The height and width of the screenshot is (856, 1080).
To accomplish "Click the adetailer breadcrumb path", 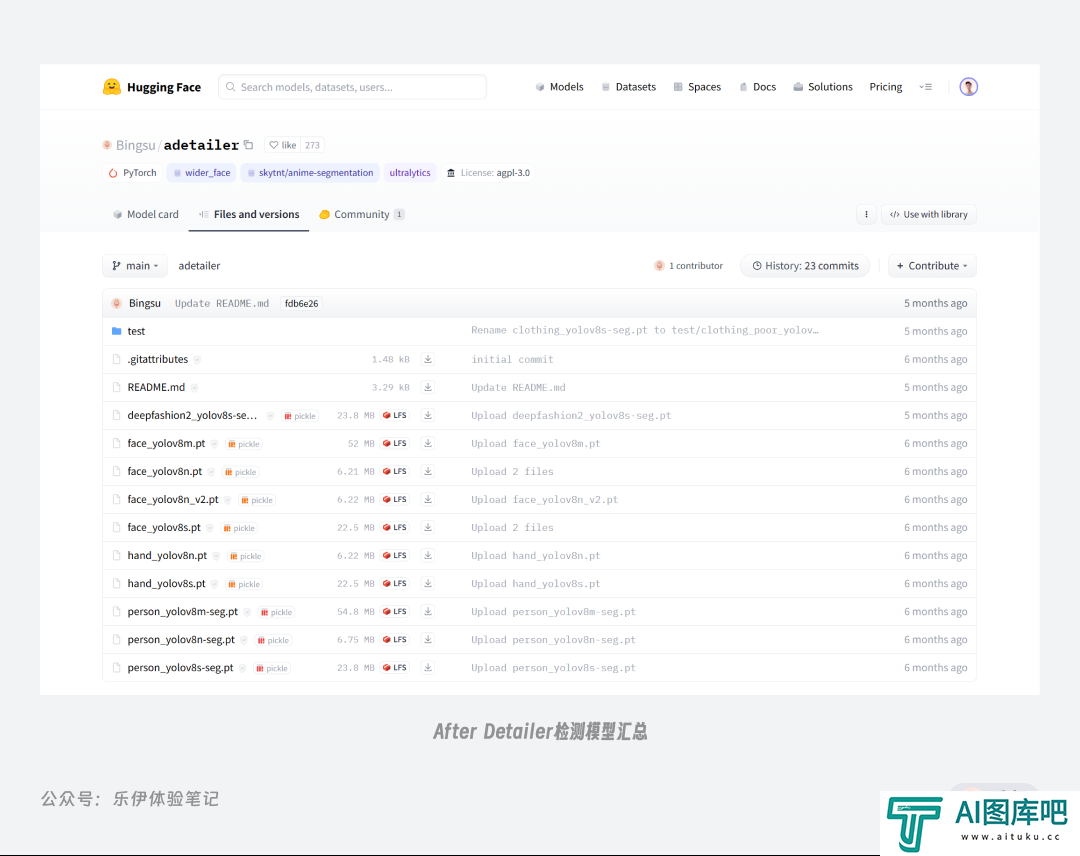I will (199, 266).
